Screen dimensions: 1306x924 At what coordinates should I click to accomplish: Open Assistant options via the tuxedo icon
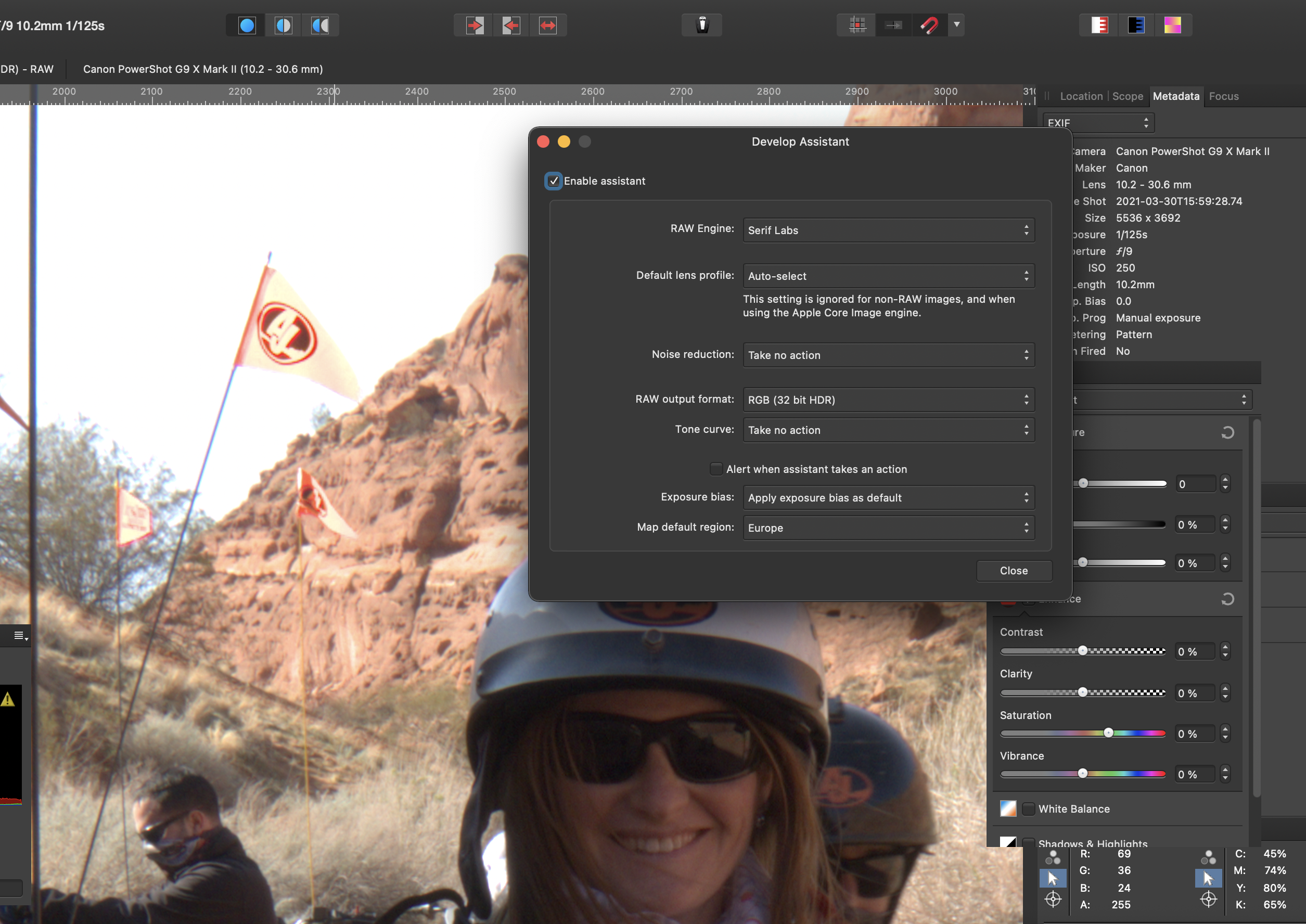702,25
